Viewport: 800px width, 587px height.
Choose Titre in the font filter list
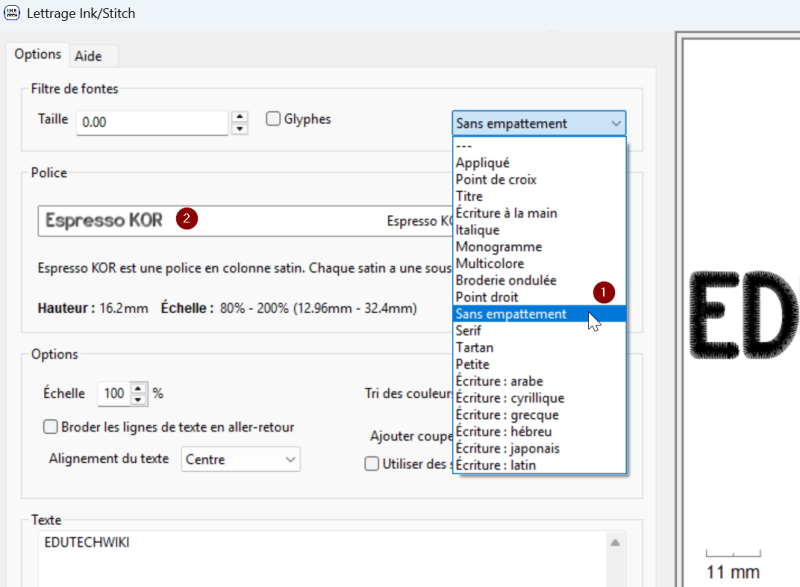click(x=539, y=196)
